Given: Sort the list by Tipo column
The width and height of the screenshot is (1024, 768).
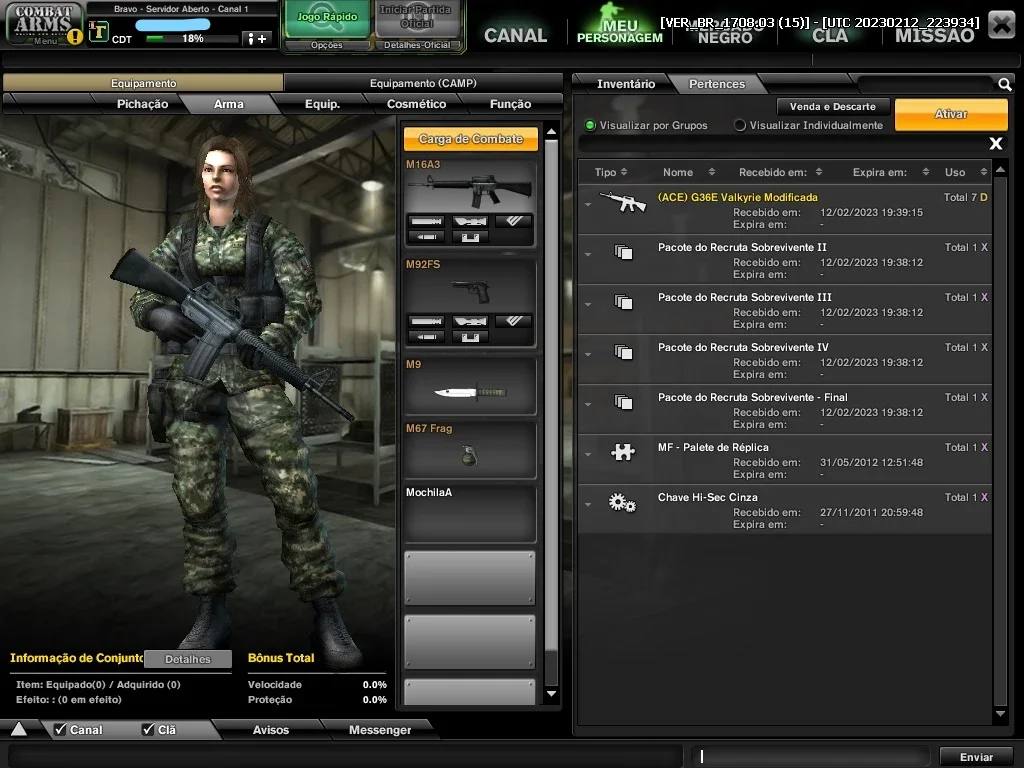Looking at the screenshot, I should [x=611, y=172].
